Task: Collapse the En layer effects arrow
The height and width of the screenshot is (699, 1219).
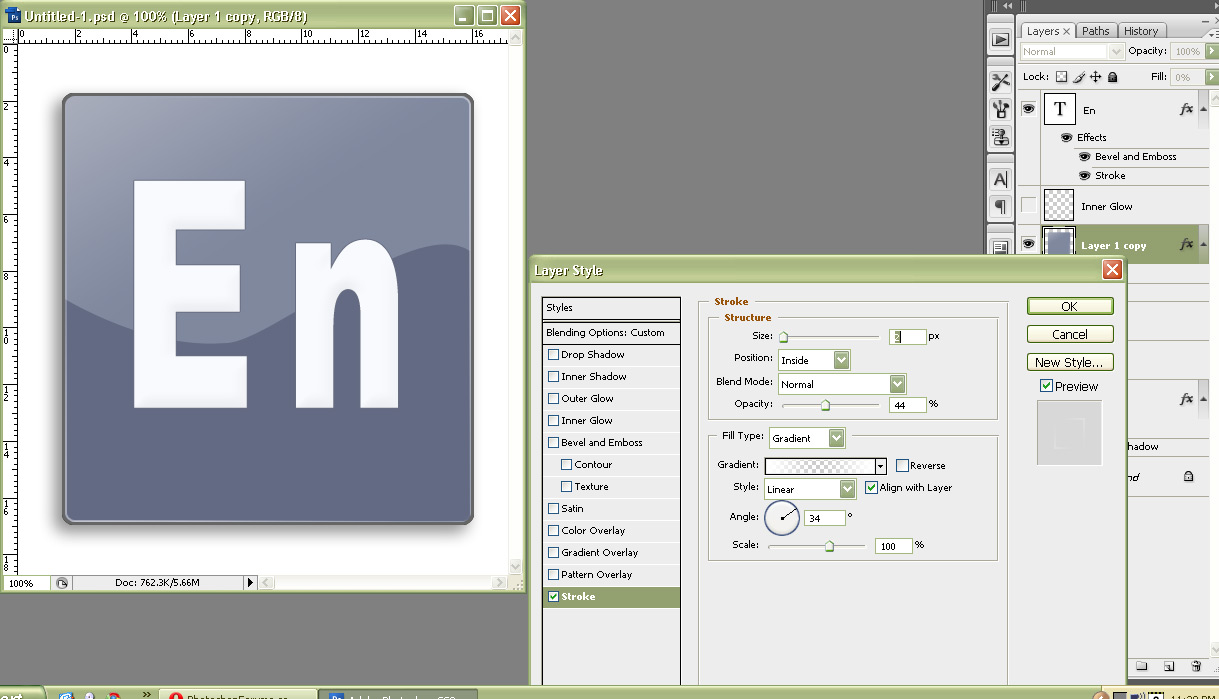Action: 1205,110
